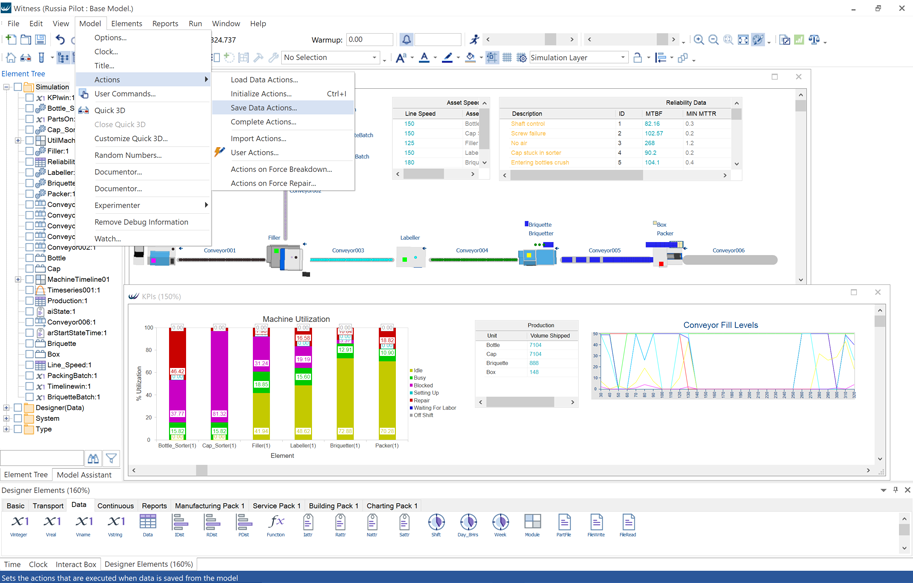Screen dimensions: 913x583
Task: Open the Experimenter submenu item
Action: coord(143,205)
